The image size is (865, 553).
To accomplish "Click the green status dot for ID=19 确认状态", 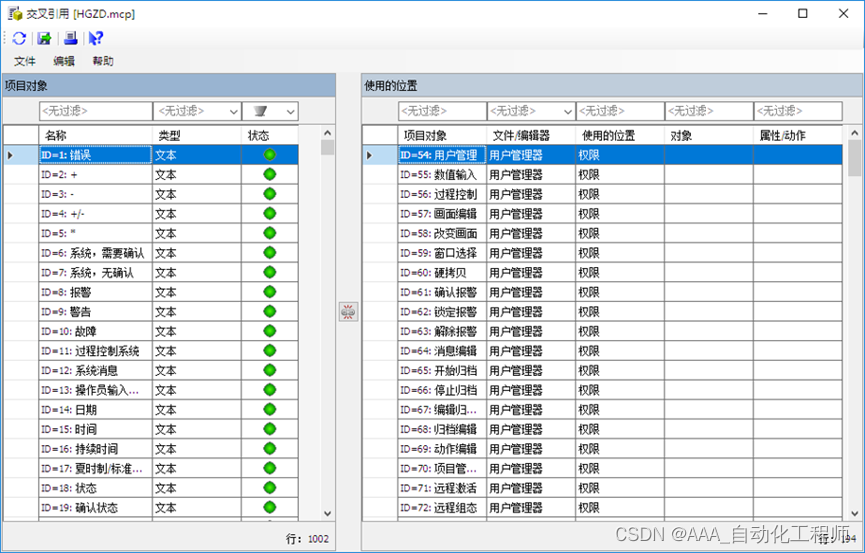I will [x=270, y=507].
